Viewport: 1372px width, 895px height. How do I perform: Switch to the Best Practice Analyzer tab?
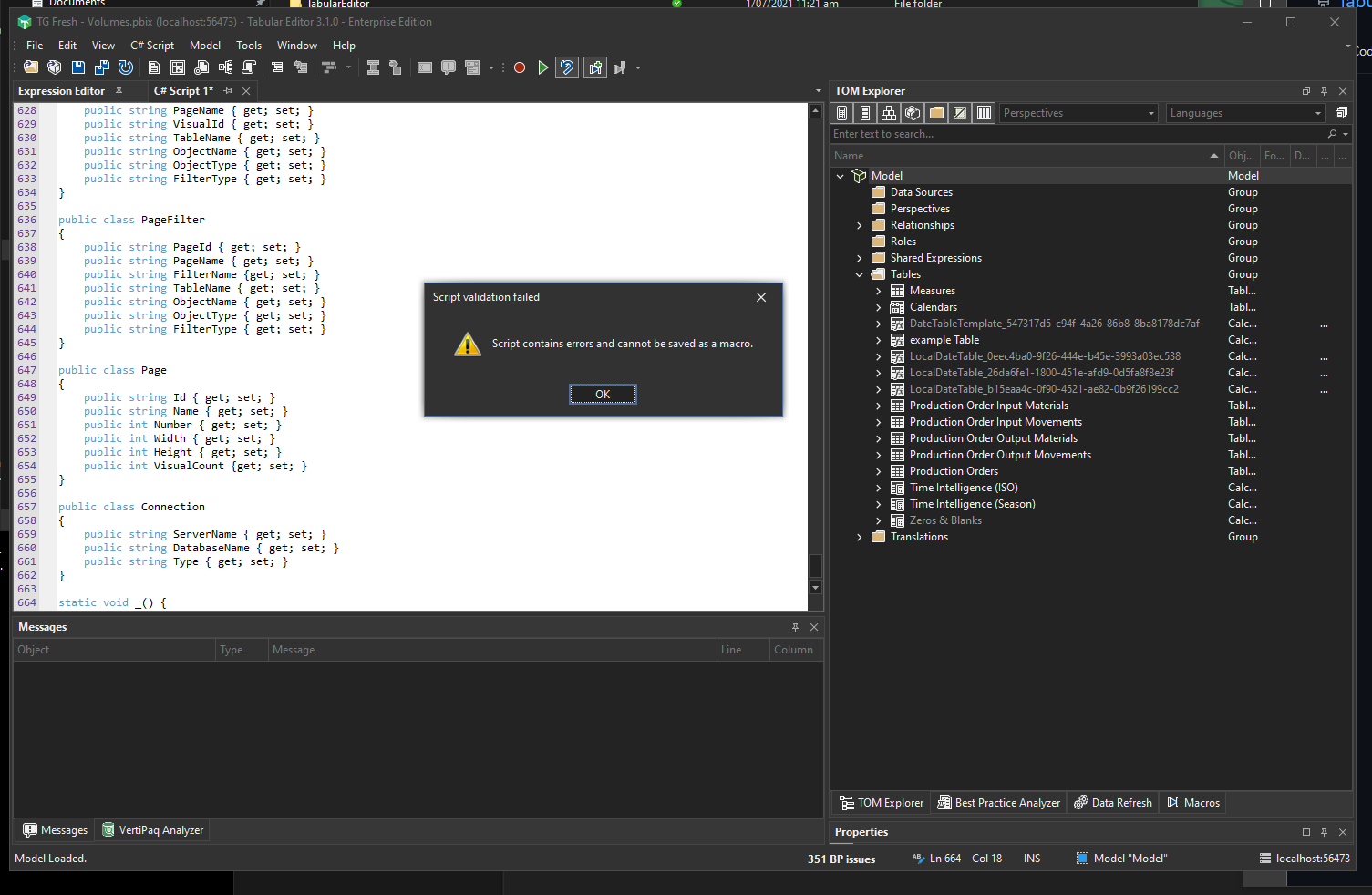coord(998,802)
